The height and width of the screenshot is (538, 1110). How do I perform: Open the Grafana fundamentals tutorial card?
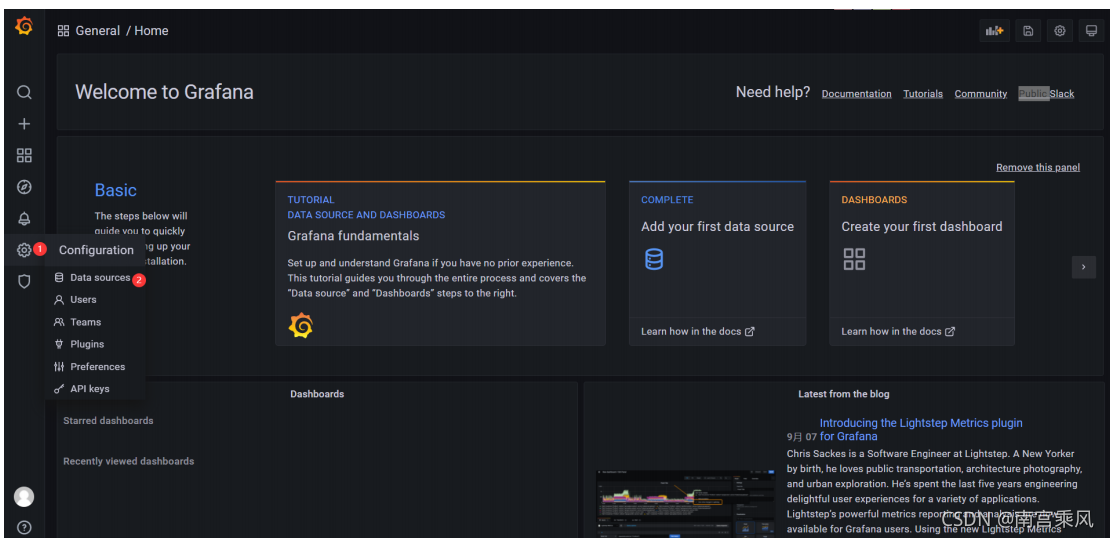[440, 263]
